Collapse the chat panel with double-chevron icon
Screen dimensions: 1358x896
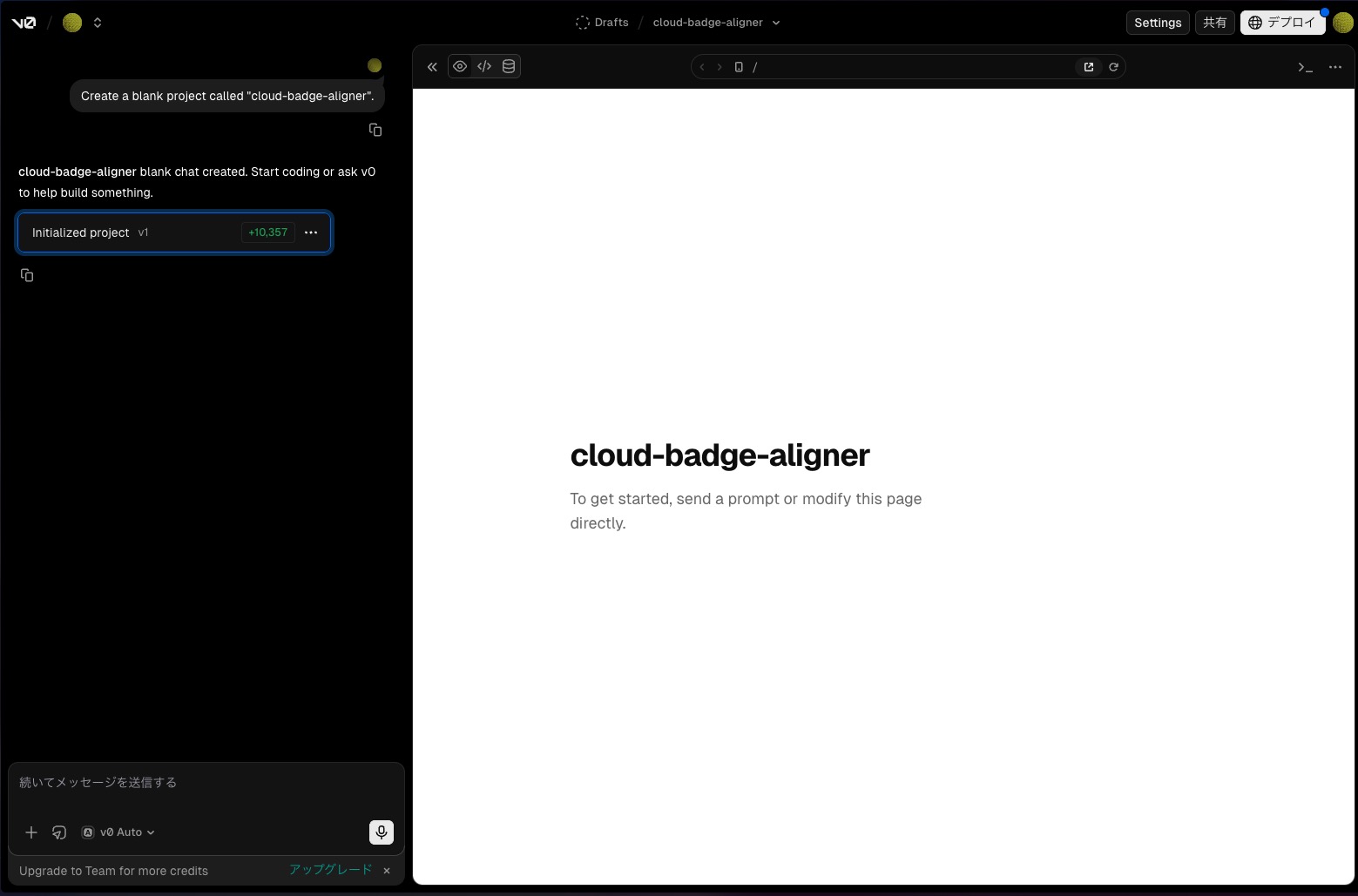pyautogui.click(x=432, y=67)
